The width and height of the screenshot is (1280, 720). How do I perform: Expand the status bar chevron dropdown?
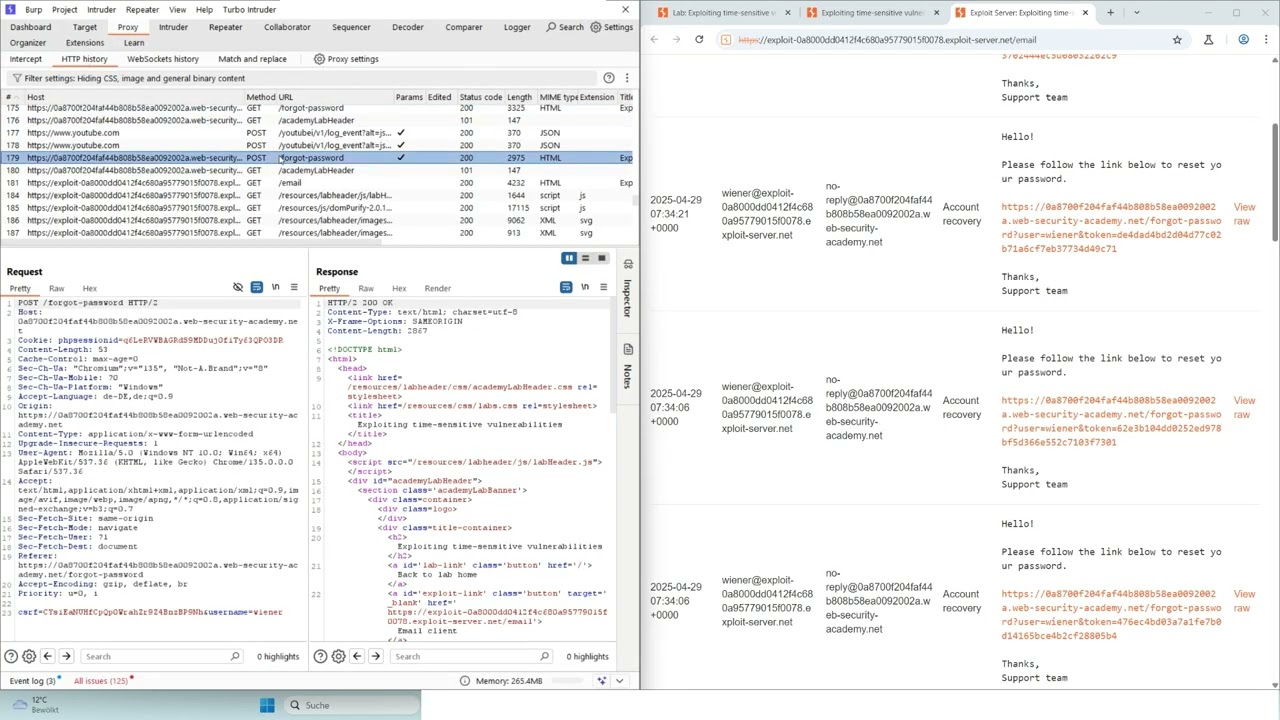pos(619,681)
